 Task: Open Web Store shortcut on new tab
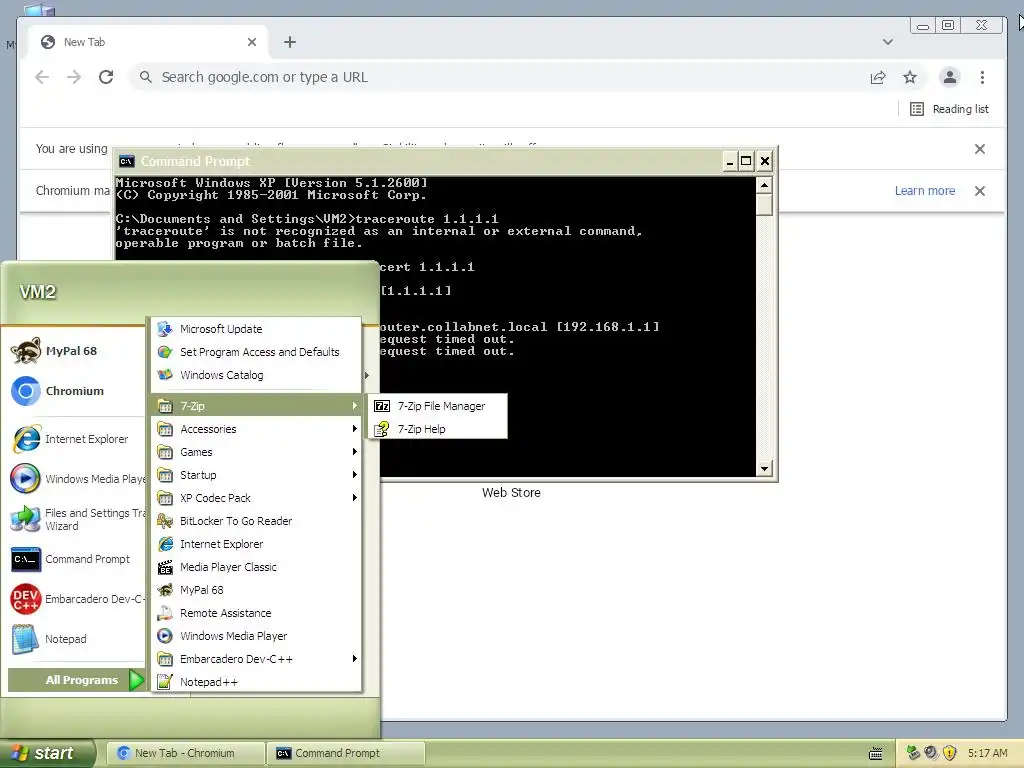(x=511, y=492)
